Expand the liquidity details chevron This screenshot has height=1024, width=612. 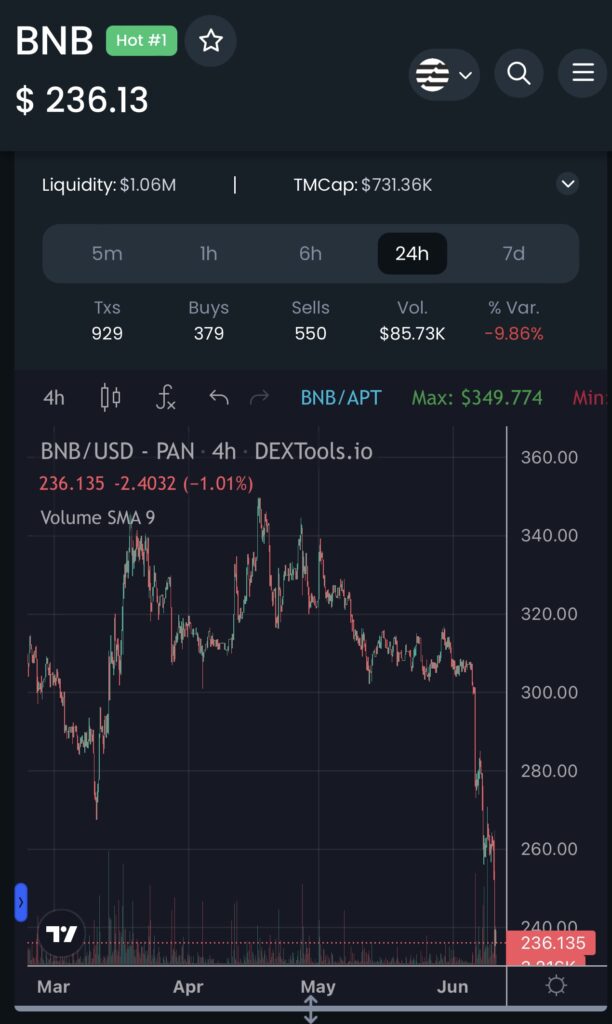[x=568, y=184]
